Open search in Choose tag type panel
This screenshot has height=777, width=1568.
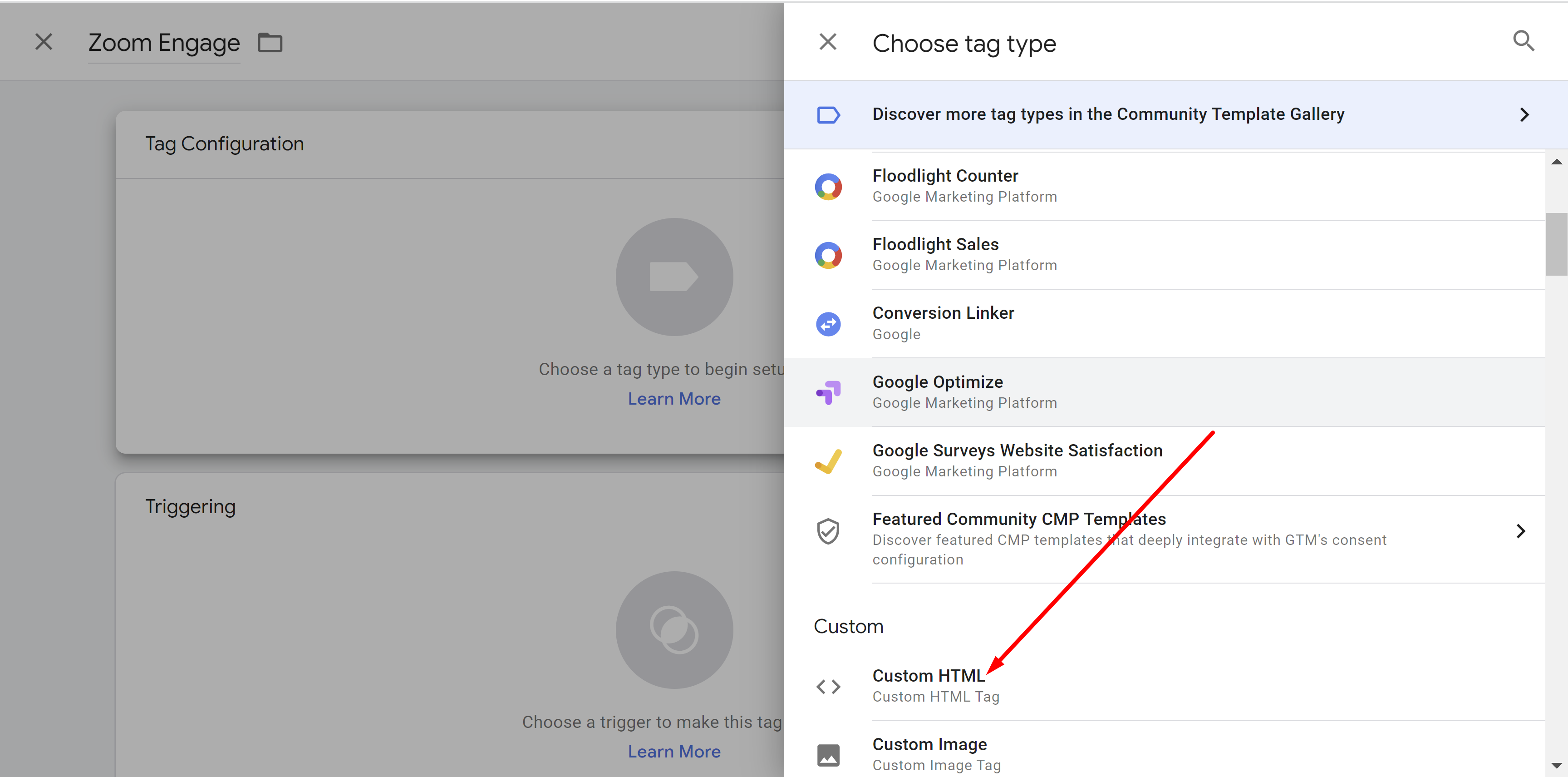(x=1524, y=41)
